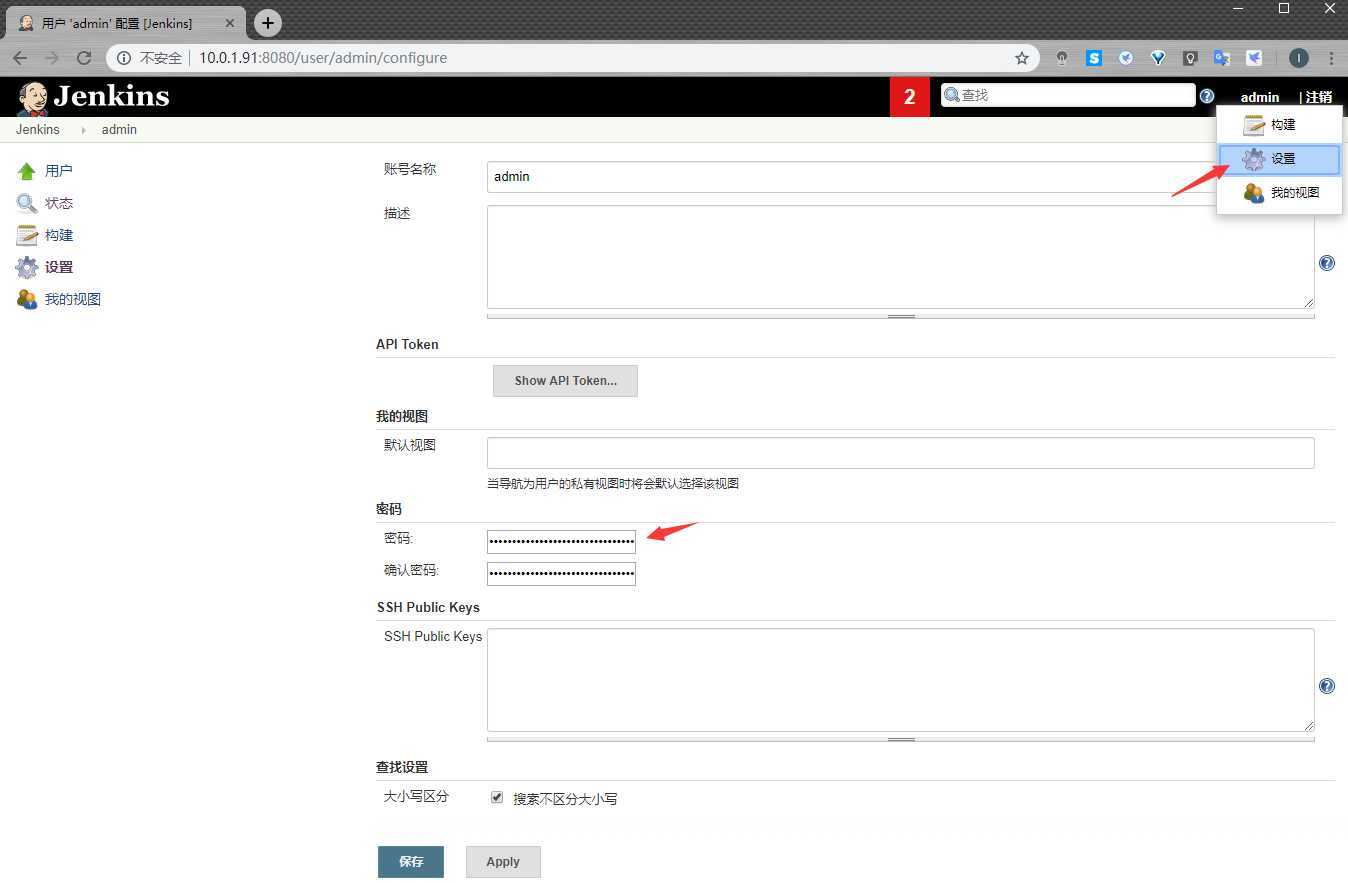Viewport: 1348px width, 883px height.
Task: Open the 用户 green arrow sidebar icon
Action: point(27,172)
